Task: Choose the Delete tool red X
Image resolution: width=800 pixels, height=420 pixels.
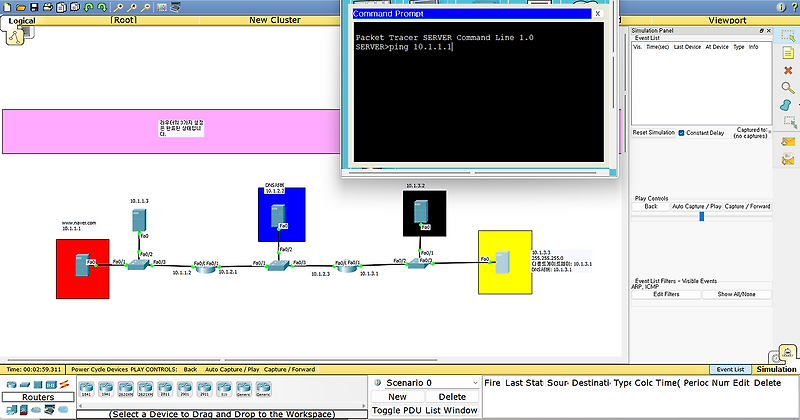Action: click(788, 70)
